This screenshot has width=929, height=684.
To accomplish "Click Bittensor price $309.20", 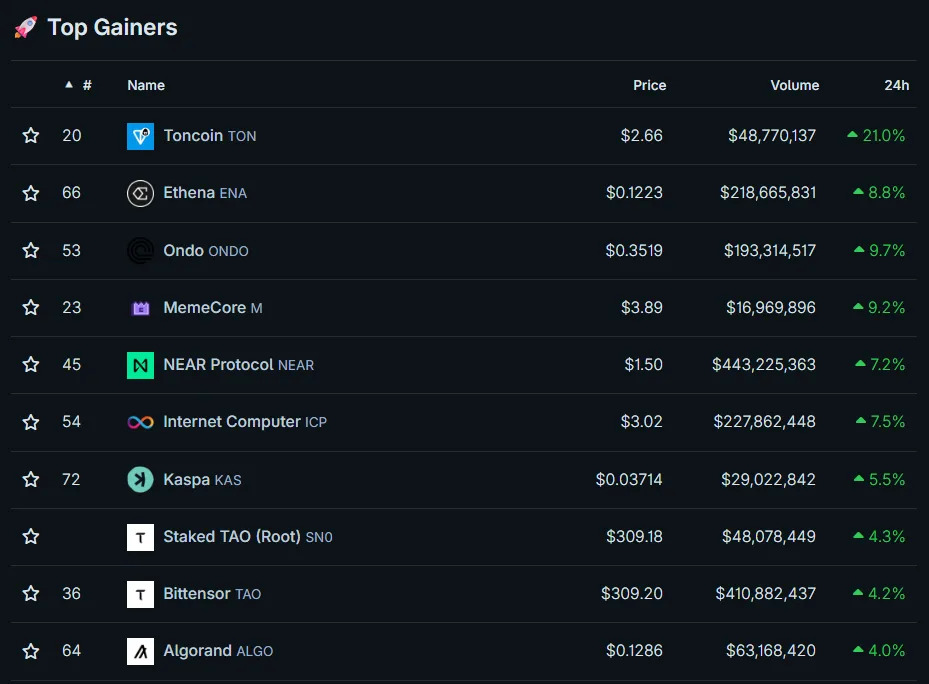I will tap(632, 593).
